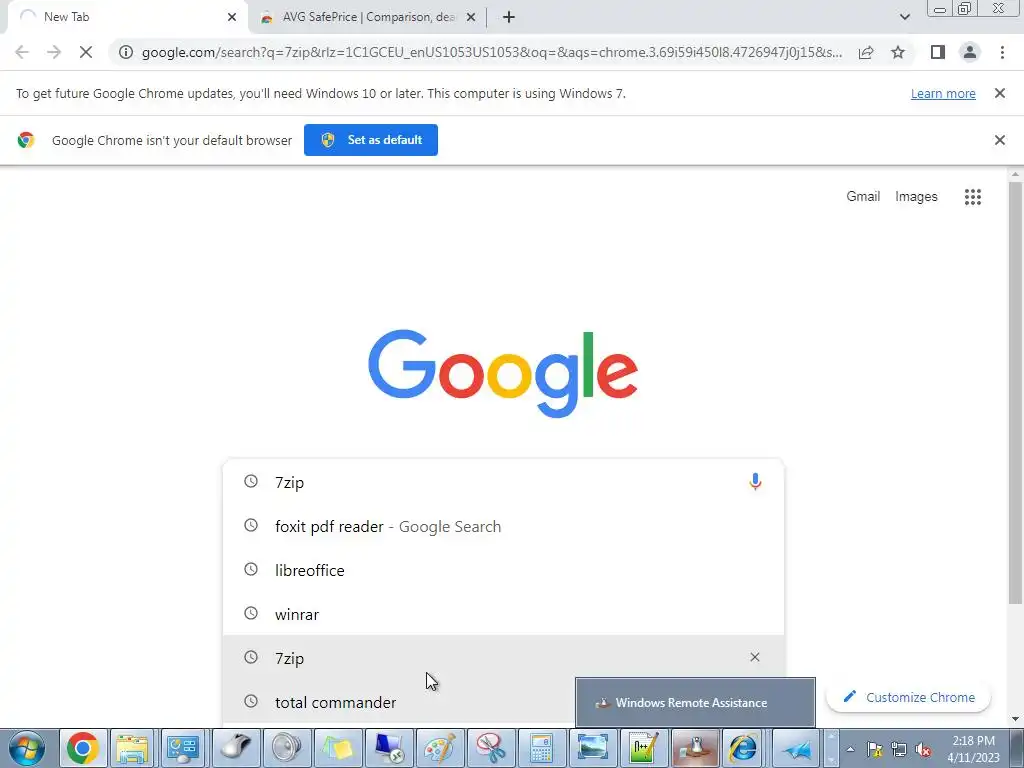Screen dimensions: 1024x768
Task: Open Calculator from the taskbar
Action: click(x=542, y=748)
